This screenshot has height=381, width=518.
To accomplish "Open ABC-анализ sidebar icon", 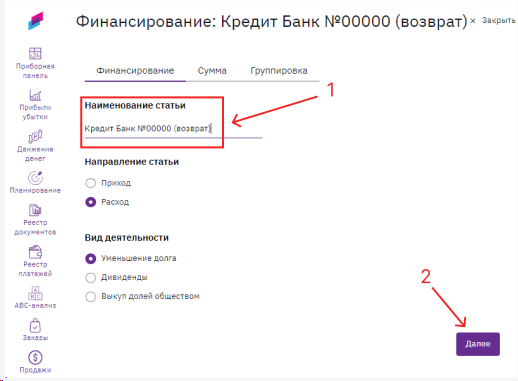I will pyautogui.click(x=35, y=293).
